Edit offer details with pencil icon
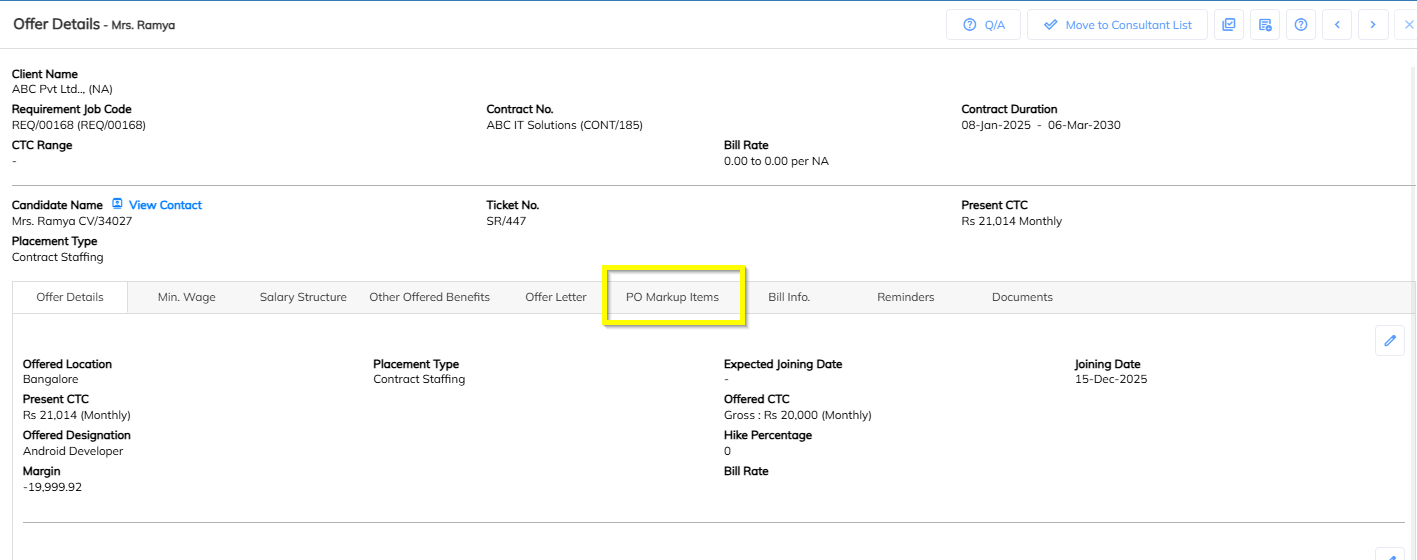This screenshot has width=1417, height=560. [x=1389, y=341]
